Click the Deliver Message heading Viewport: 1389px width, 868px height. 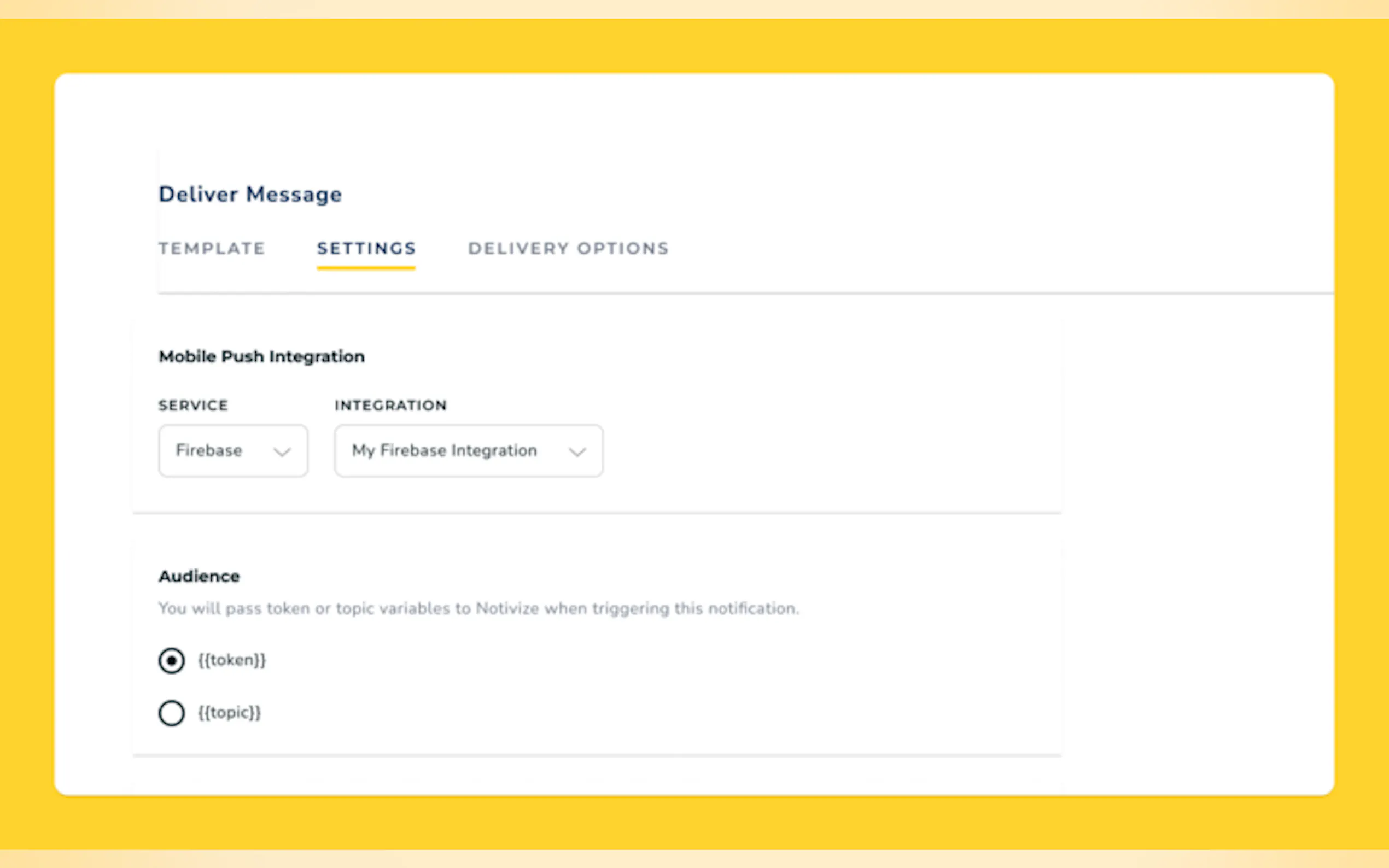250,194
